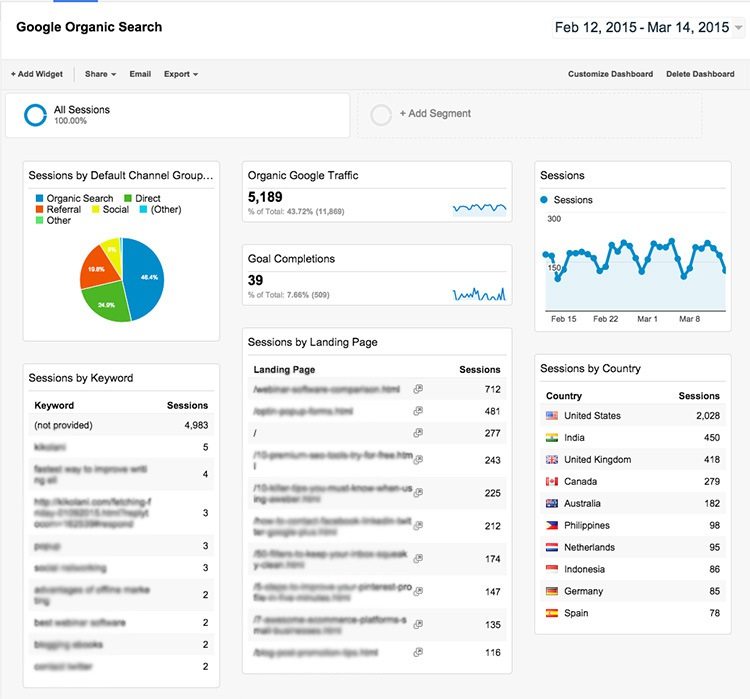Click the Organic Search legend swatch
Viewport: 750px width, 699px height.
coord(40,198)
